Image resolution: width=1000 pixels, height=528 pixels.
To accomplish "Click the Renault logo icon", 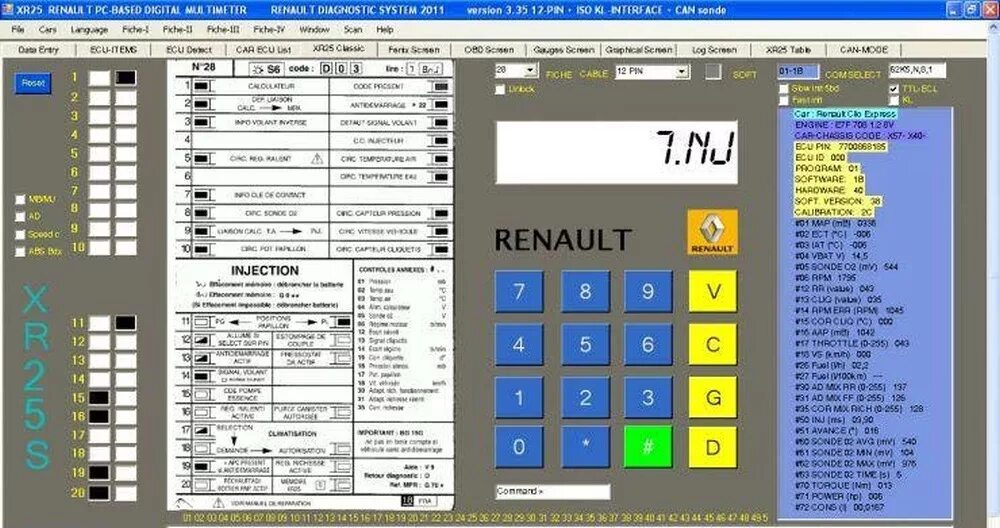I will [712, 232].
